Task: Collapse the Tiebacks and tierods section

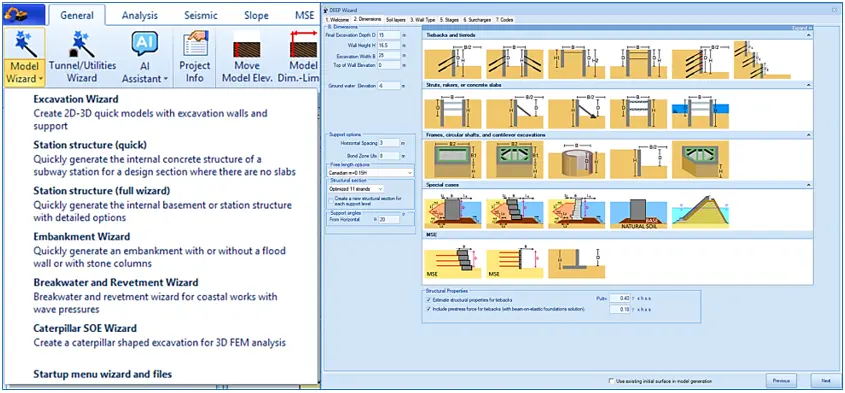Action: point(808,35)
